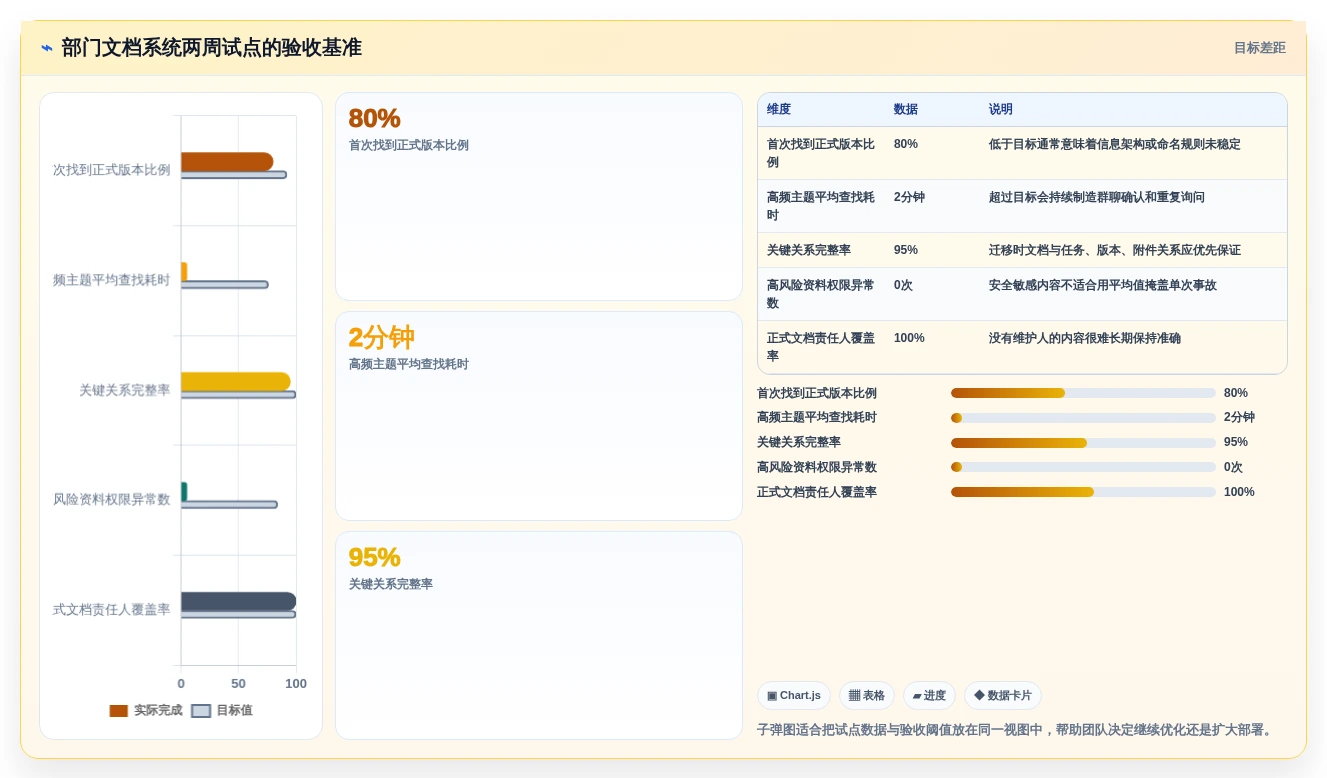Click the yellow actual bar for 关键关系完整率

point(236,381)
